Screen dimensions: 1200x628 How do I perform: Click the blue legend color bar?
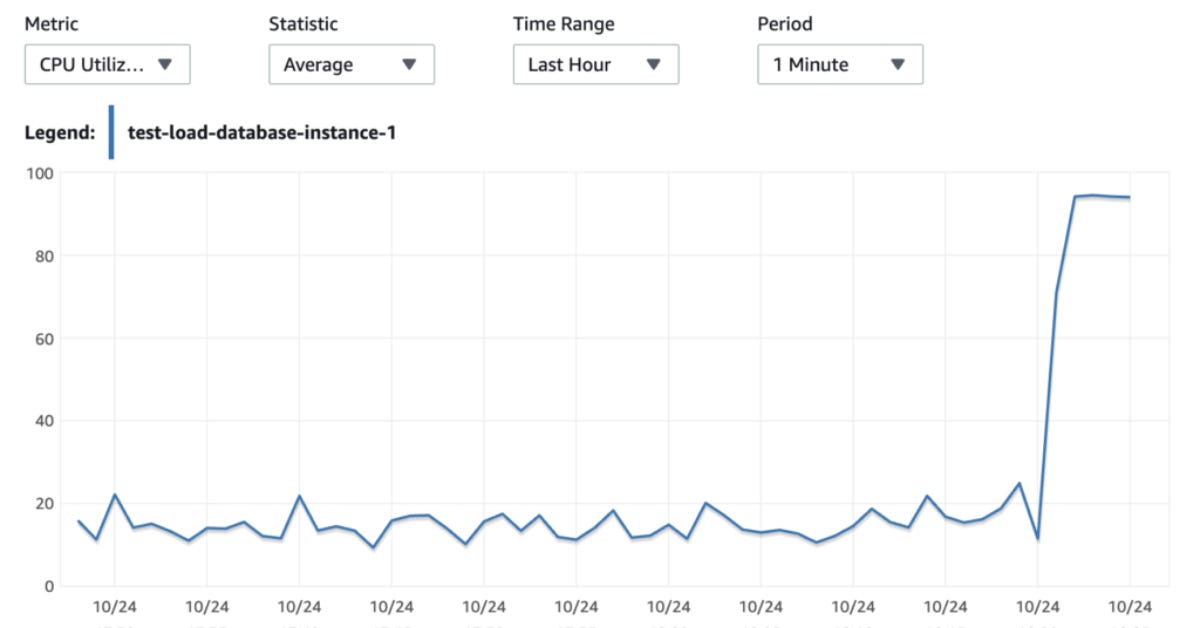coord(110,130)
